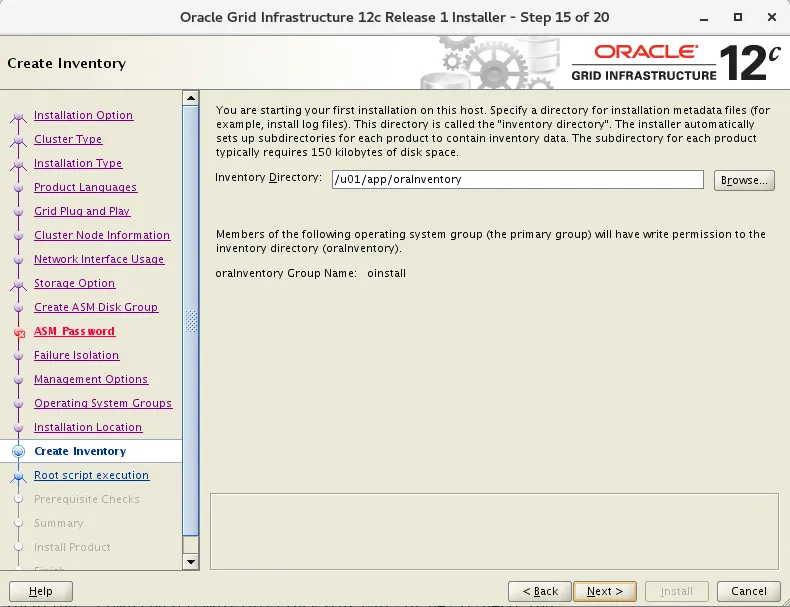Go to Root script execution step
The height and width of the screenshot is (607, 790).
click(x=91, y=476)
